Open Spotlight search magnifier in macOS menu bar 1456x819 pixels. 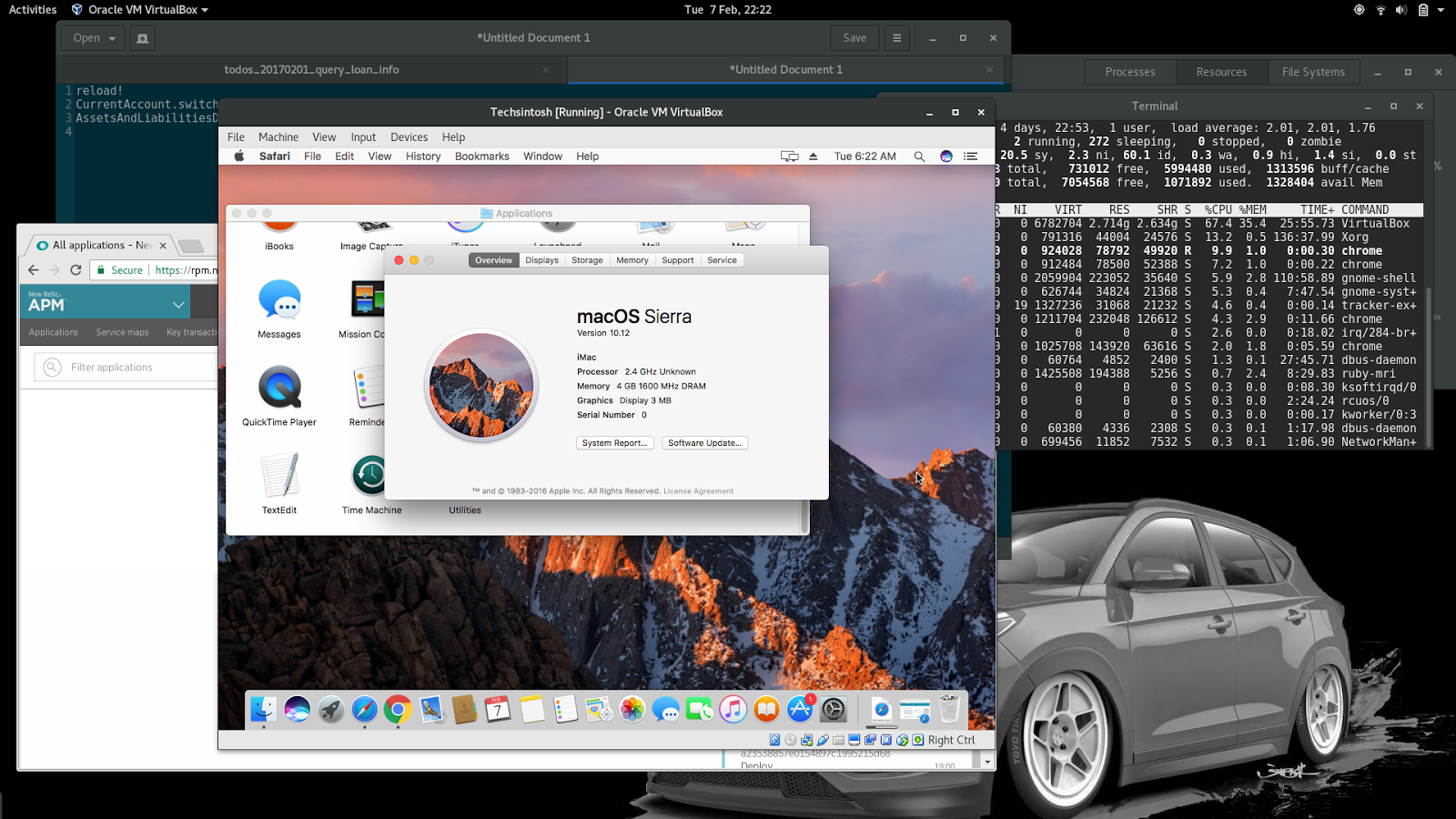point(919,157)
